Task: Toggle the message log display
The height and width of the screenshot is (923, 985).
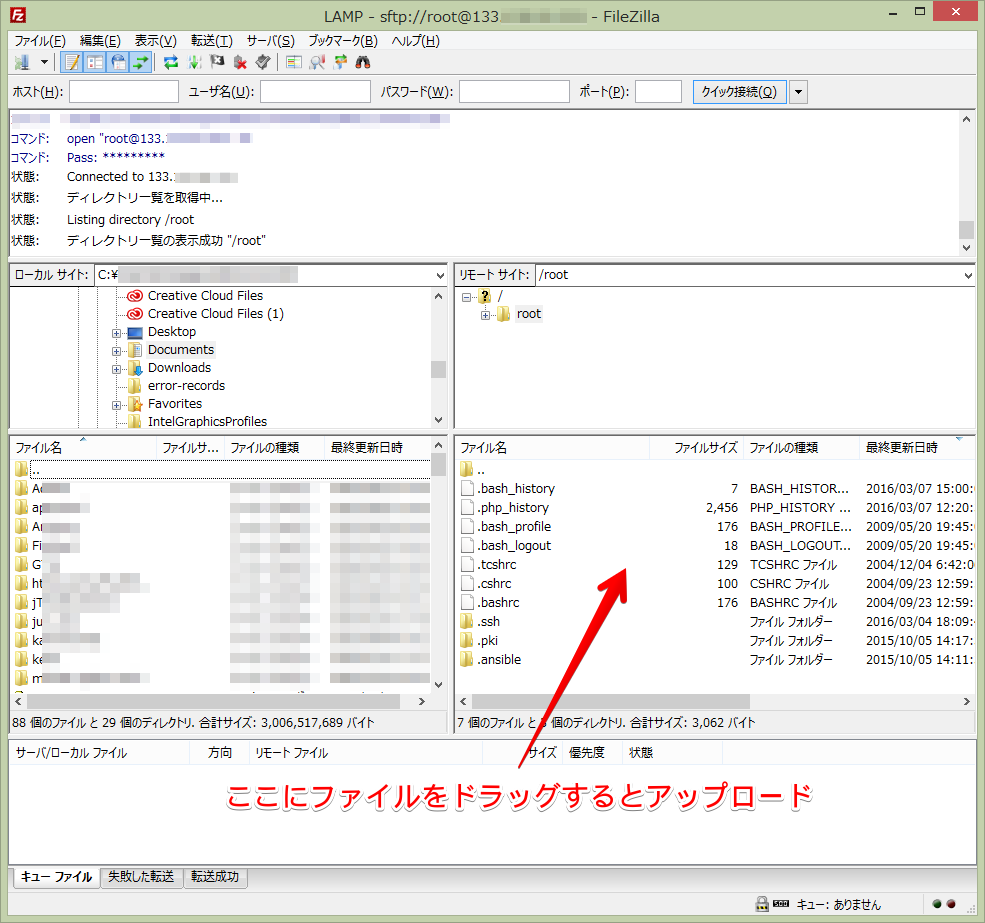Action: tap(71, 61)
